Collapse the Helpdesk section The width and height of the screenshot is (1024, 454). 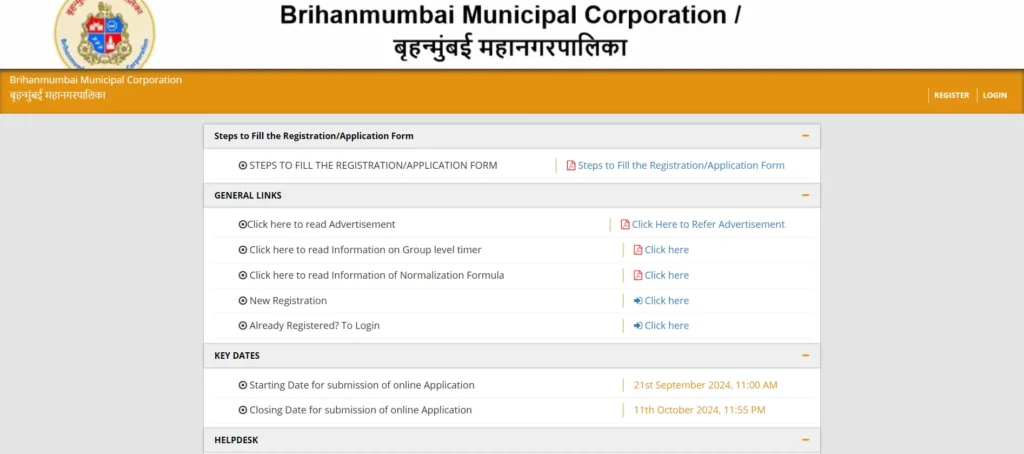tap(805, 440)
